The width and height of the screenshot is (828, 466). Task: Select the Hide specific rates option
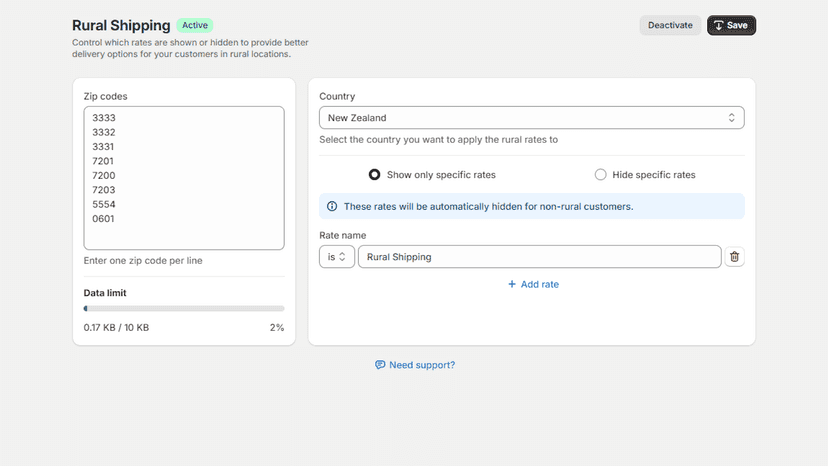point(600,174)
